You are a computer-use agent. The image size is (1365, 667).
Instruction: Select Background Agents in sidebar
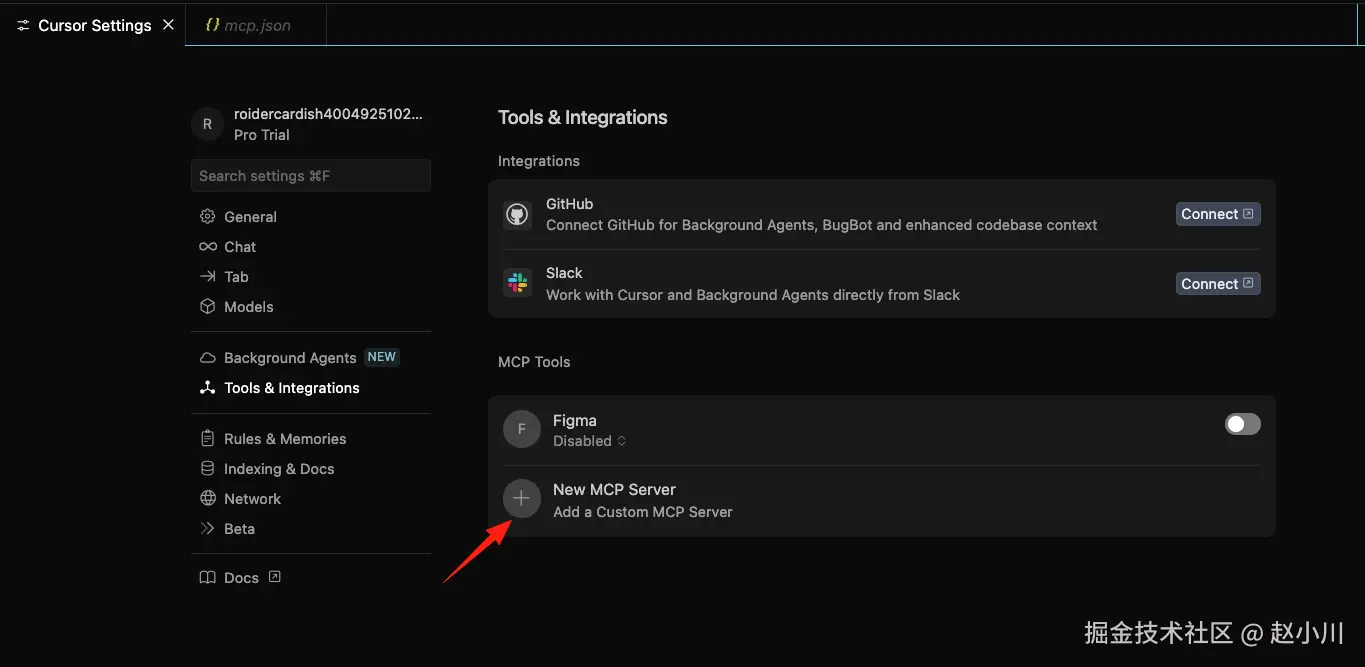point(290,358)
